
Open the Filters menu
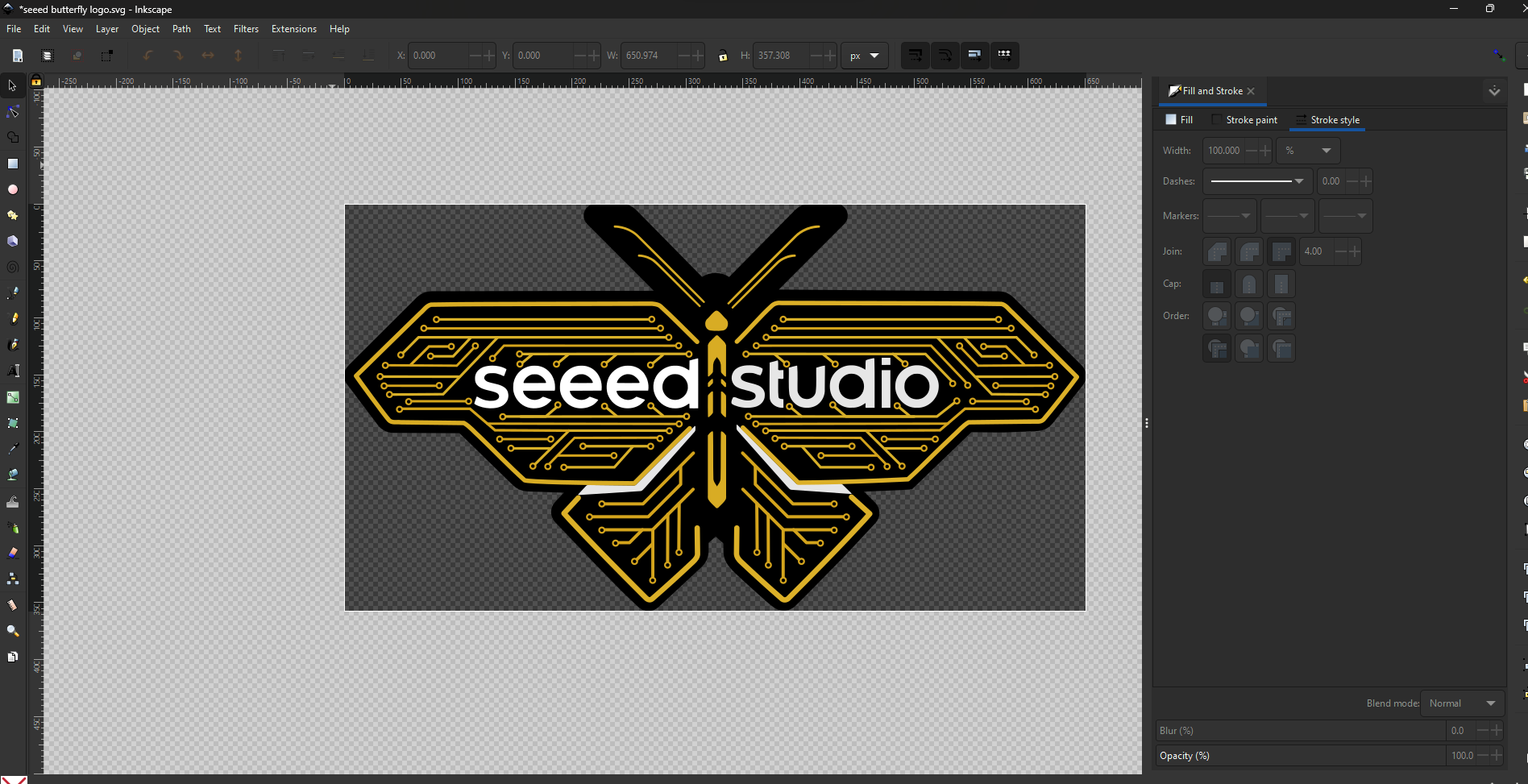click(246, 29)
